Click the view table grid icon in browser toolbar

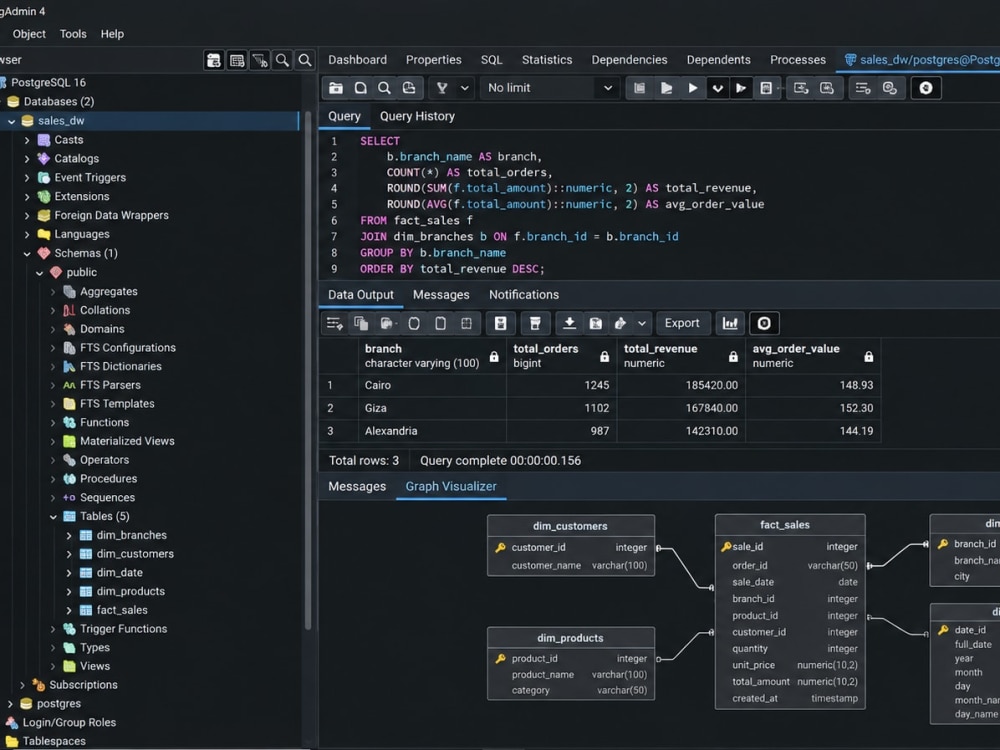coord(237,60)
